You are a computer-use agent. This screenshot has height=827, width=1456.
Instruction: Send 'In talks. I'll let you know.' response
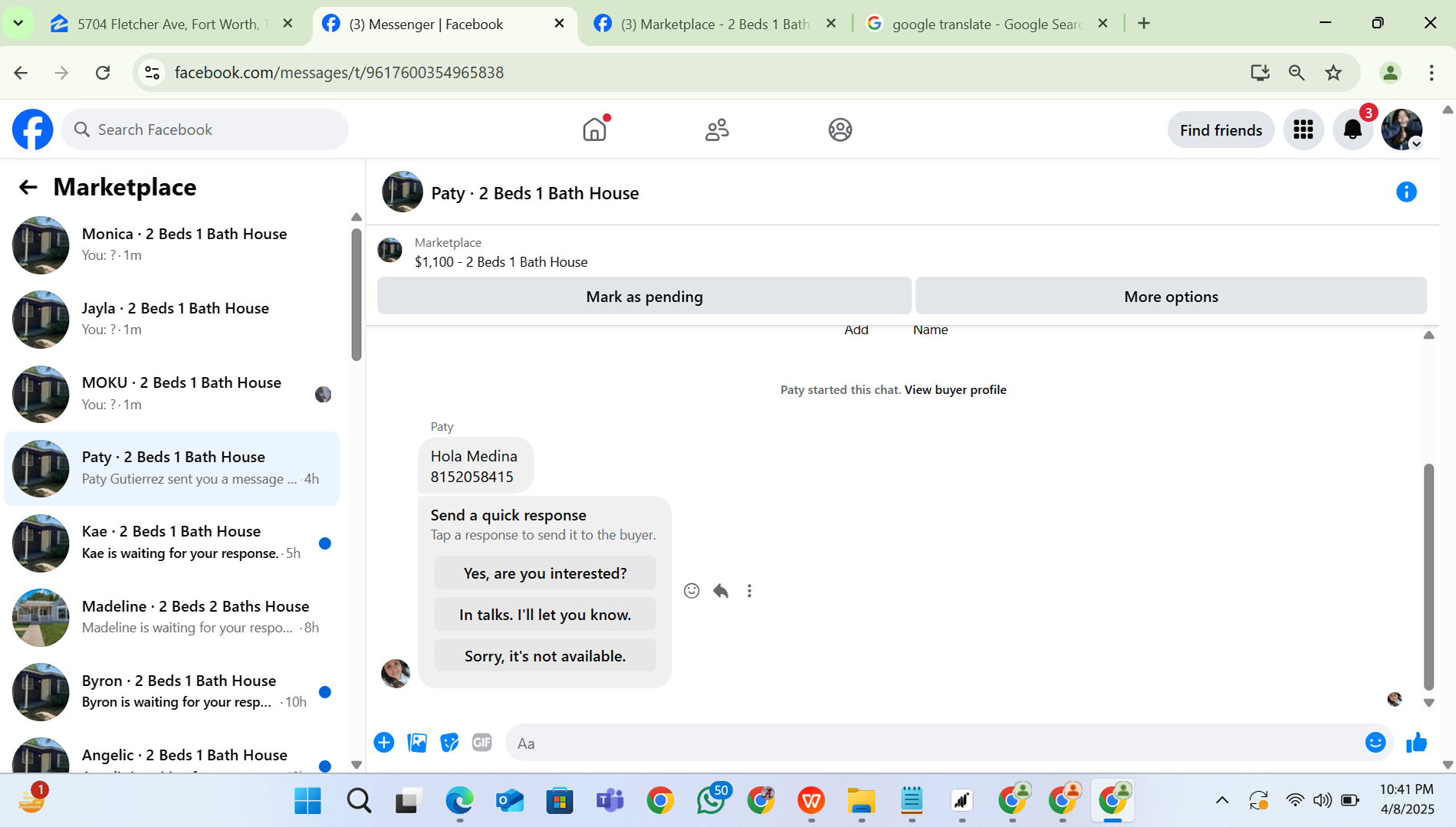point(545,615)
